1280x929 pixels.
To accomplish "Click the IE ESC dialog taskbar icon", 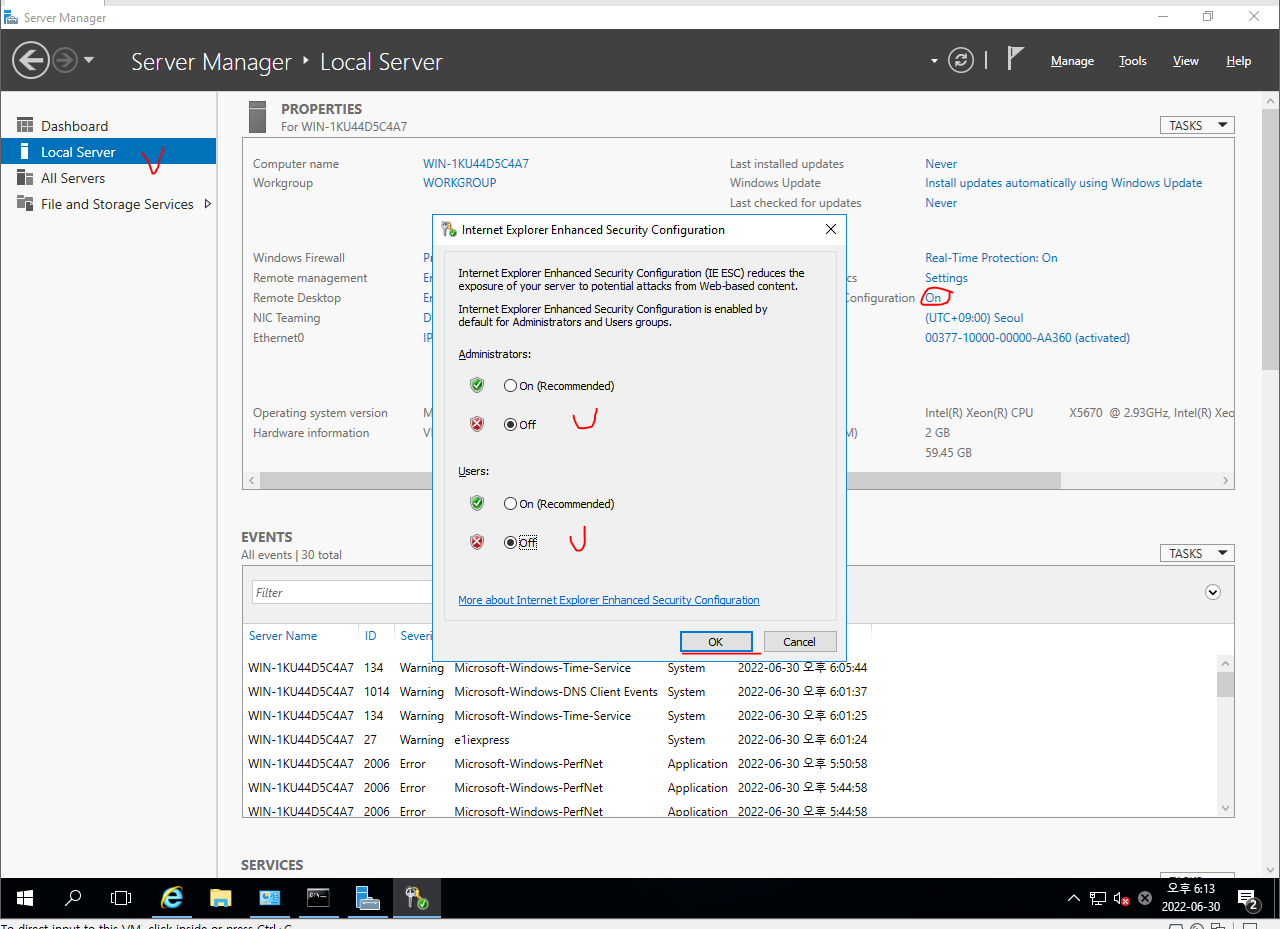I will [416, 898].
